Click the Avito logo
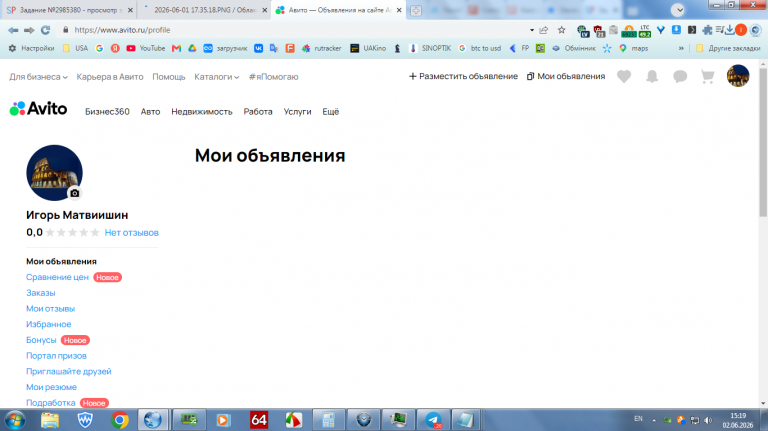This screenshot has width=768, height=431. point(38,109)
